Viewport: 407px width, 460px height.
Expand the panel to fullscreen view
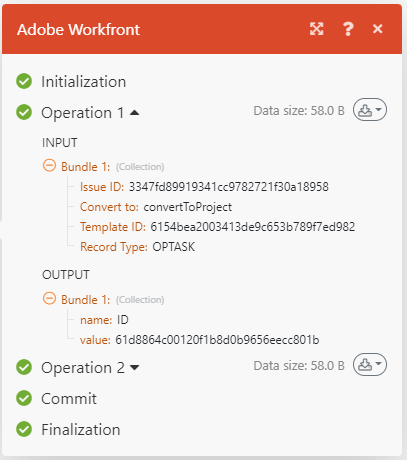pyautogui.click(x=316, y=29)
